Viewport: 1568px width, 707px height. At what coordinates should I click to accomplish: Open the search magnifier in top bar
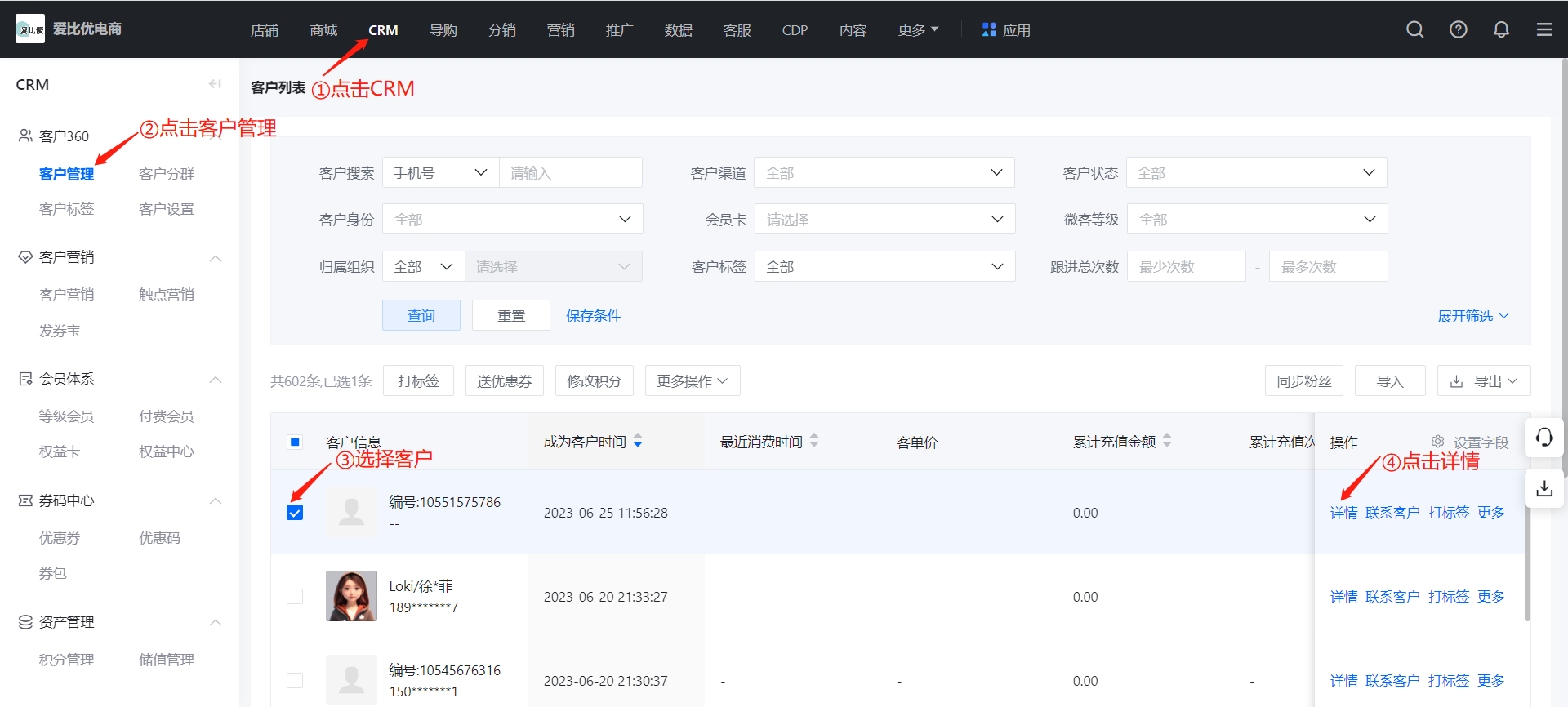click(x=1415, y=29)
